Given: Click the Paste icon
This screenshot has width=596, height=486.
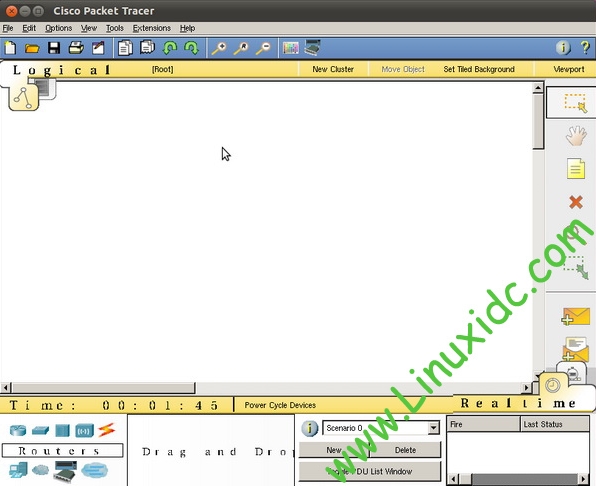Looking at the screenshot, I should pos(147,48).
